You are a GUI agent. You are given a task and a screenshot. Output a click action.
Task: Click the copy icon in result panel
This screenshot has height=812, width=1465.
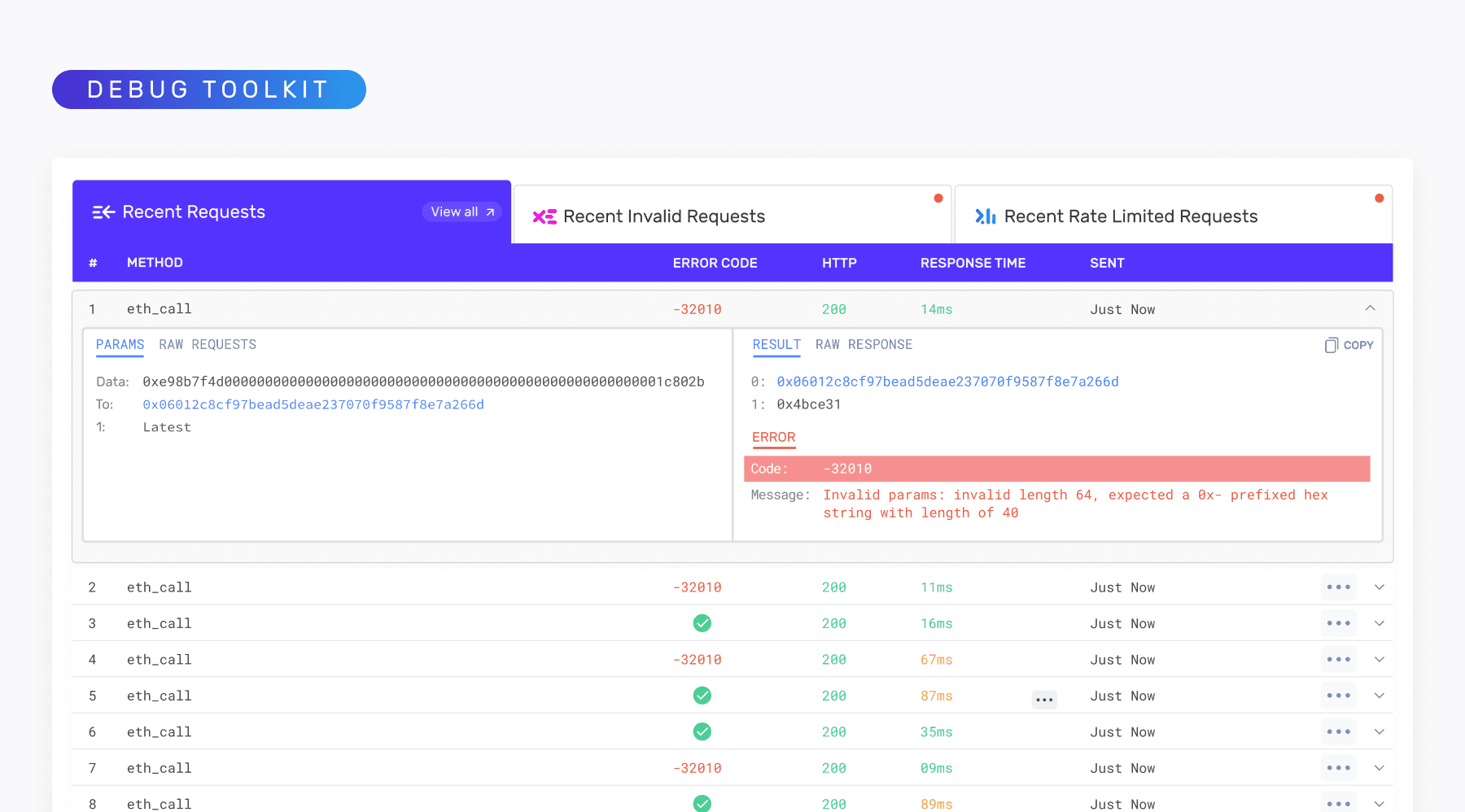point(1332,345)
